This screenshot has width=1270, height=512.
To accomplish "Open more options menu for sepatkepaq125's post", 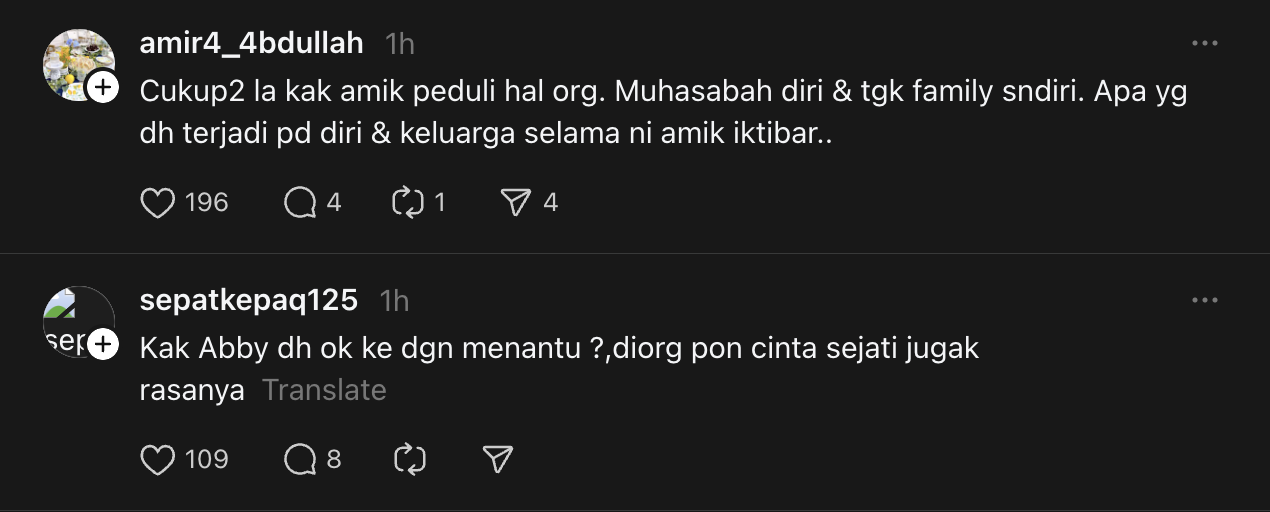I will point(1205,300).
